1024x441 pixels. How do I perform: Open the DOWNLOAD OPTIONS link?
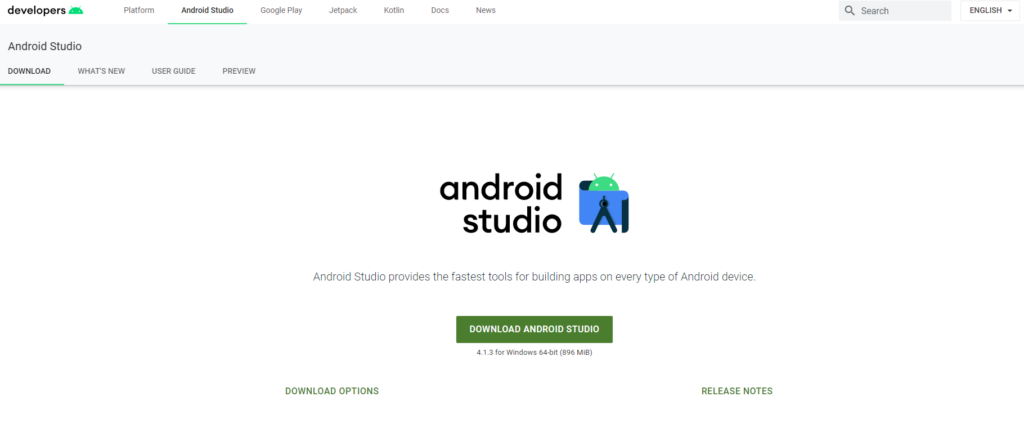pyautogui.click(x=332, y=391)
